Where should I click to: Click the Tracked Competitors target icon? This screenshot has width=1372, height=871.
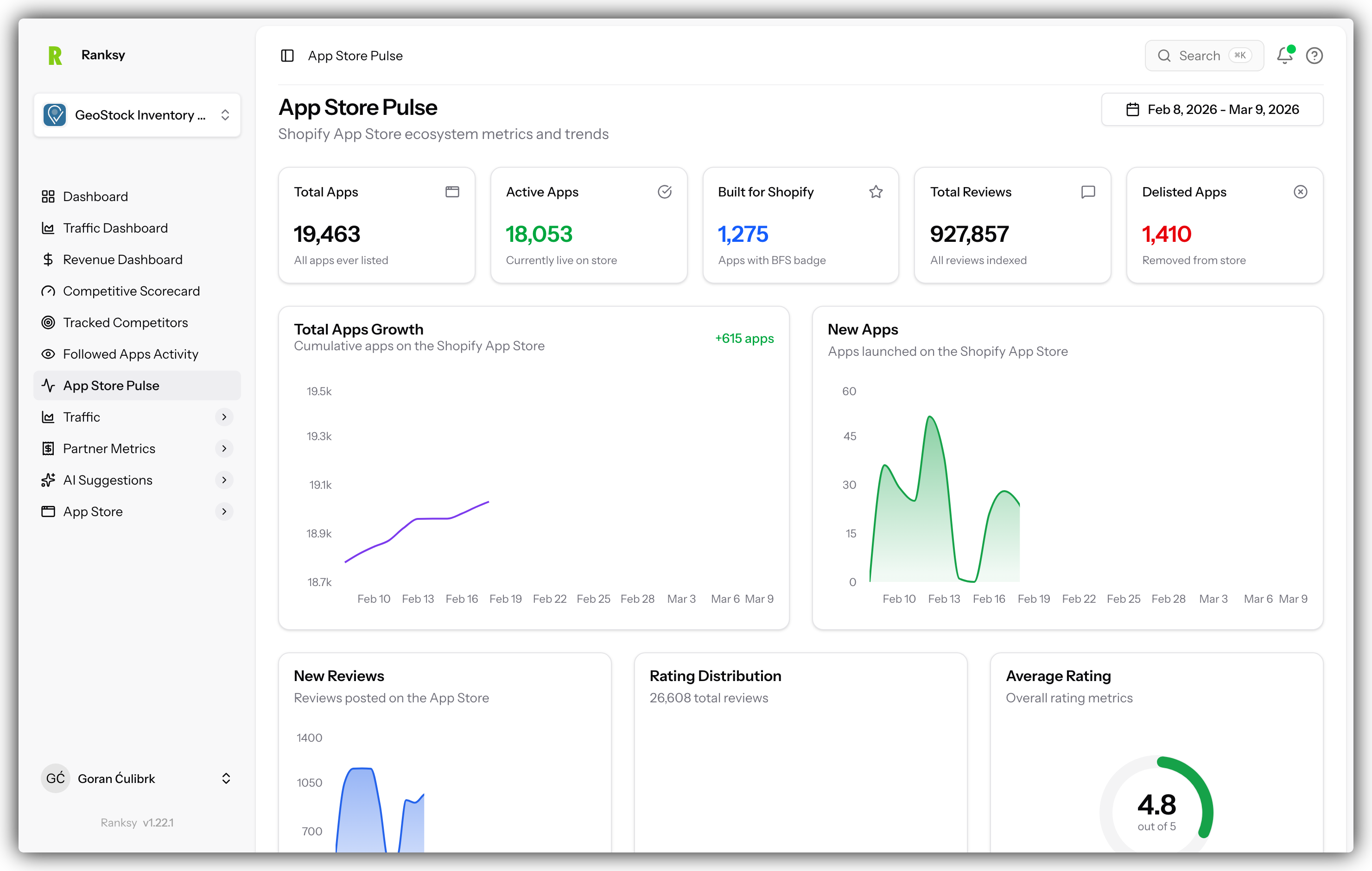coord(48,322)
